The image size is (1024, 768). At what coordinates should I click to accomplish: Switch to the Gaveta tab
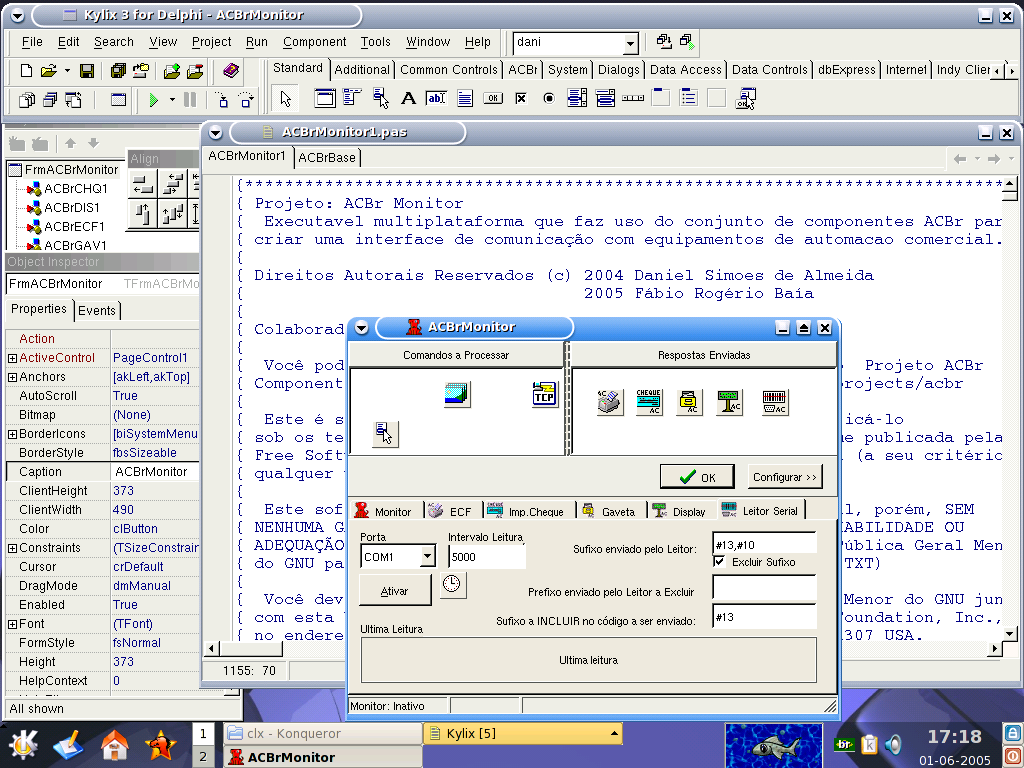(609, 511)
